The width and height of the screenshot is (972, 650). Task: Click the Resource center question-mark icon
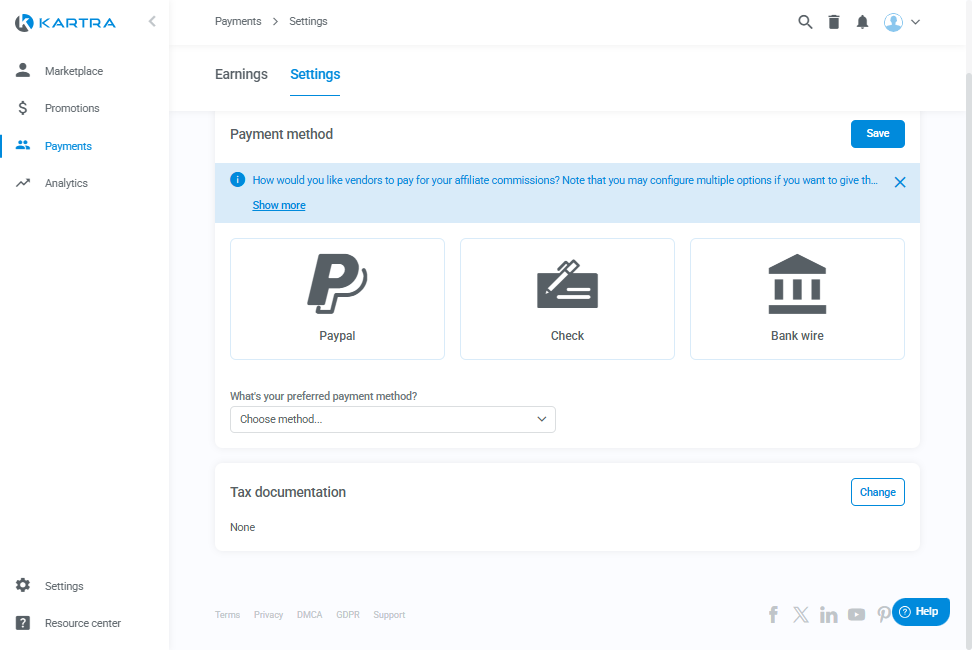[x=23, y=623]
